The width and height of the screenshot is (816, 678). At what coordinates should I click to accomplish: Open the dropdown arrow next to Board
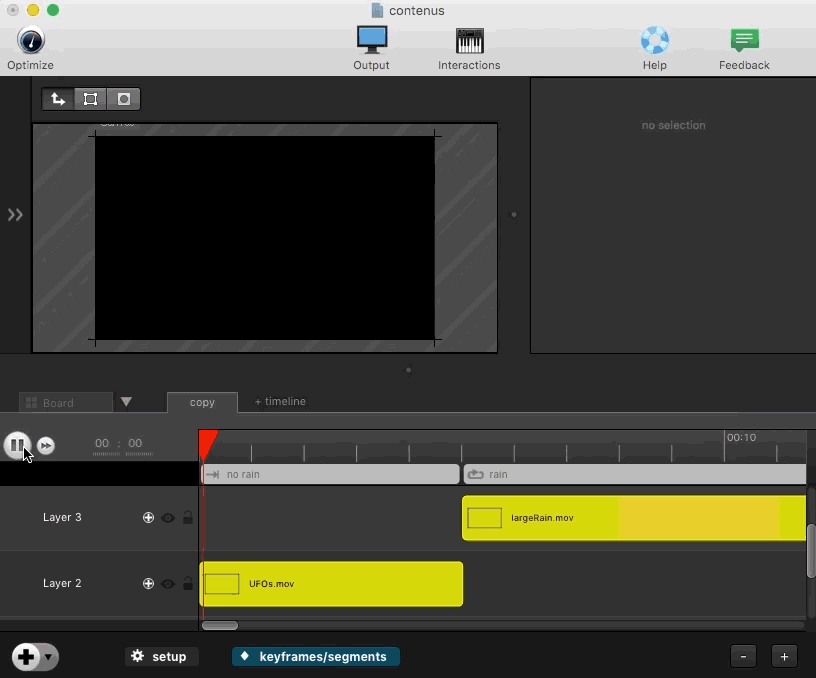pyautogui.click(x=126, y=402)
